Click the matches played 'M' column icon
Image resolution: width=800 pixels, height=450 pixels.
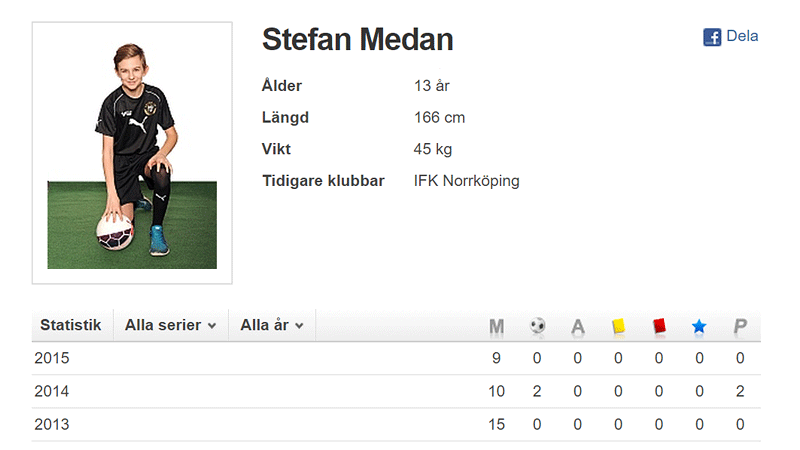[x=497, y=326]
